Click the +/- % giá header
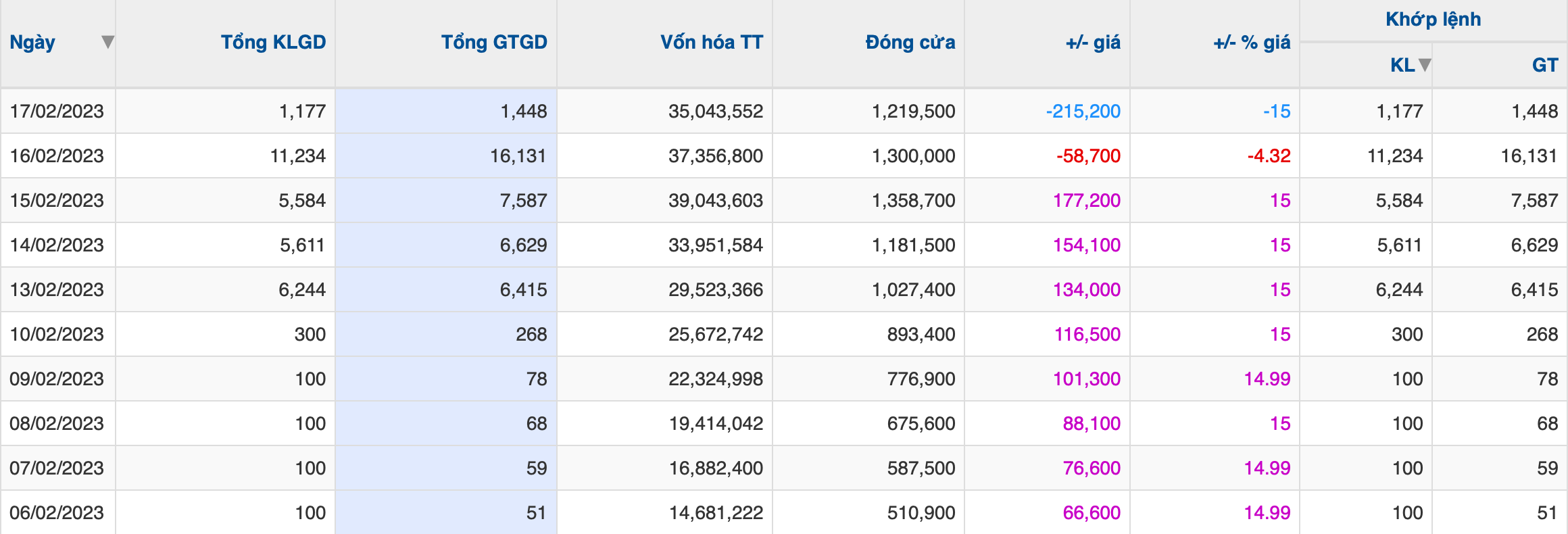Viewport: 1568px width, 534px height. click(1252, 43)
